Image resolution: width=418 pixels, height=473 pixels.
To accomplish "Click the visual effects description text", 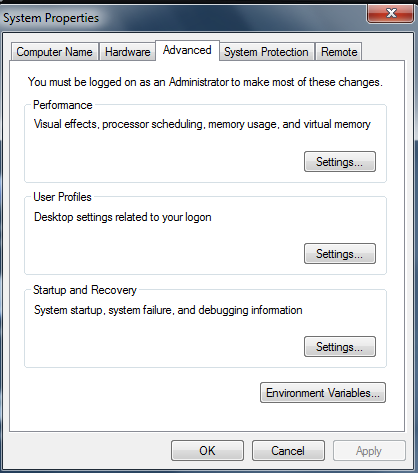I will [202, 124].
